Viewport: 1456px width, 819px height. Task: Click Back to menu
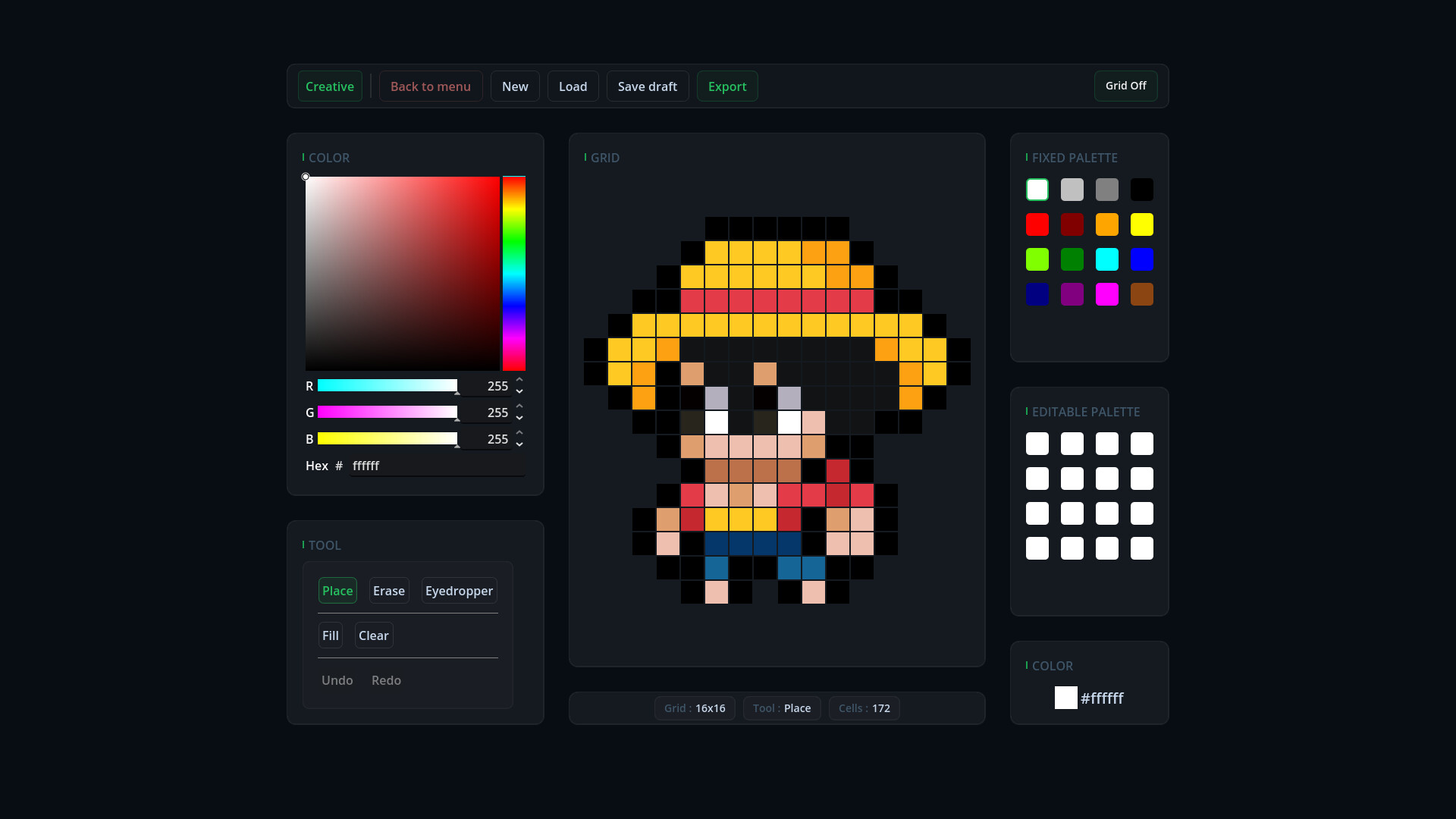point(430,86)
